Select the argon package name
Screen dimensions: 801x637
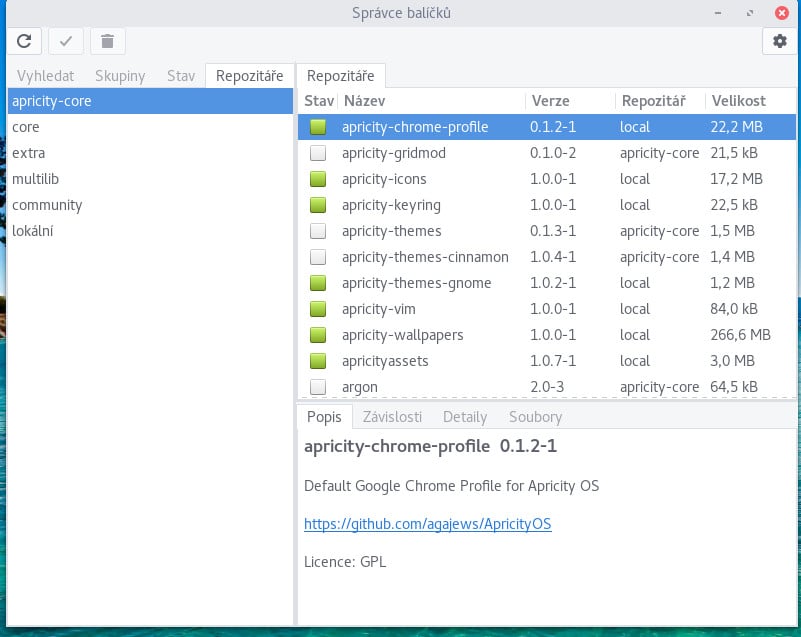[x=360, y=387]
